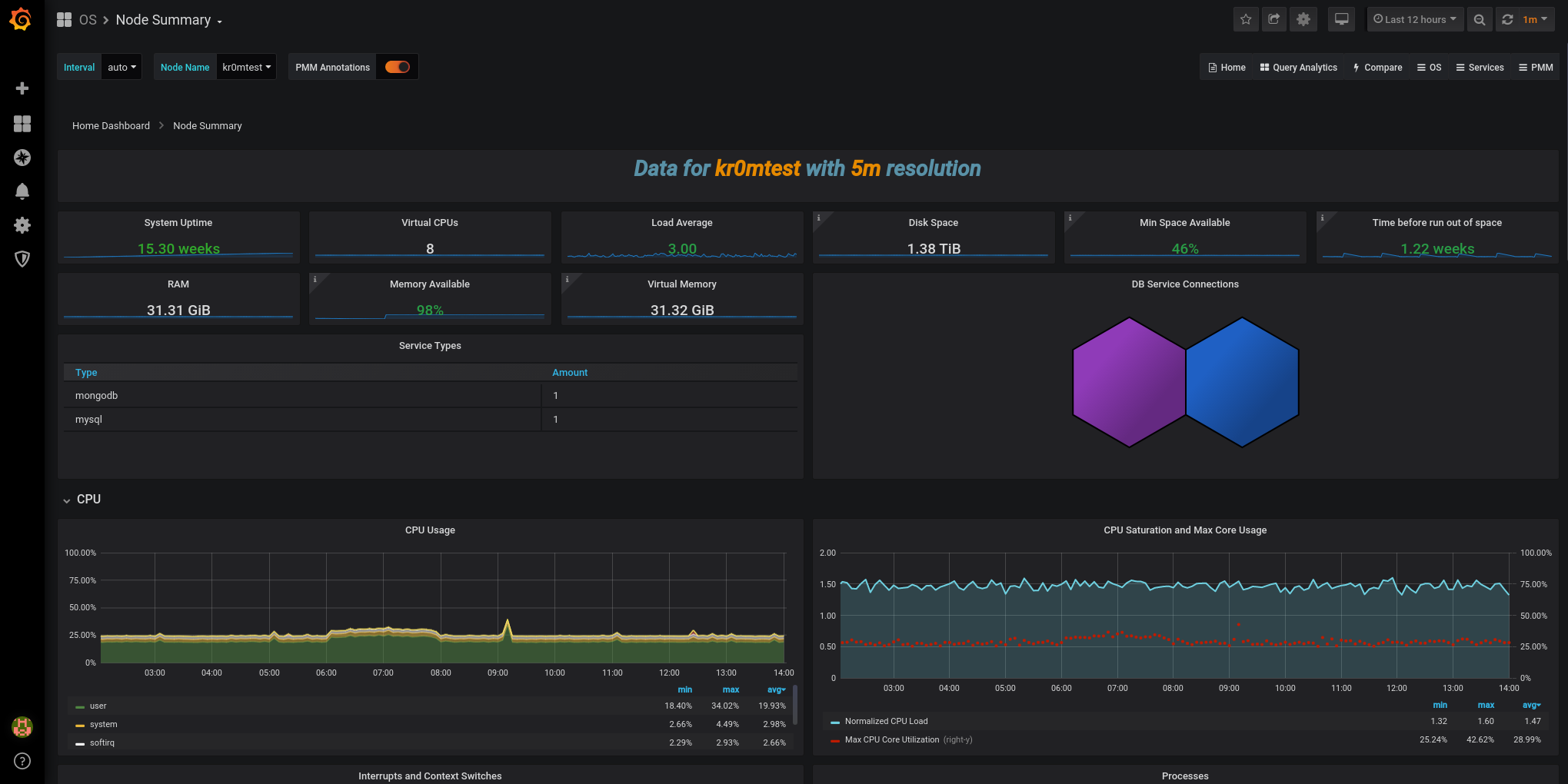Open the Services menu
This screenshot has width=1568, height=784.
[x=1480, y=68]
